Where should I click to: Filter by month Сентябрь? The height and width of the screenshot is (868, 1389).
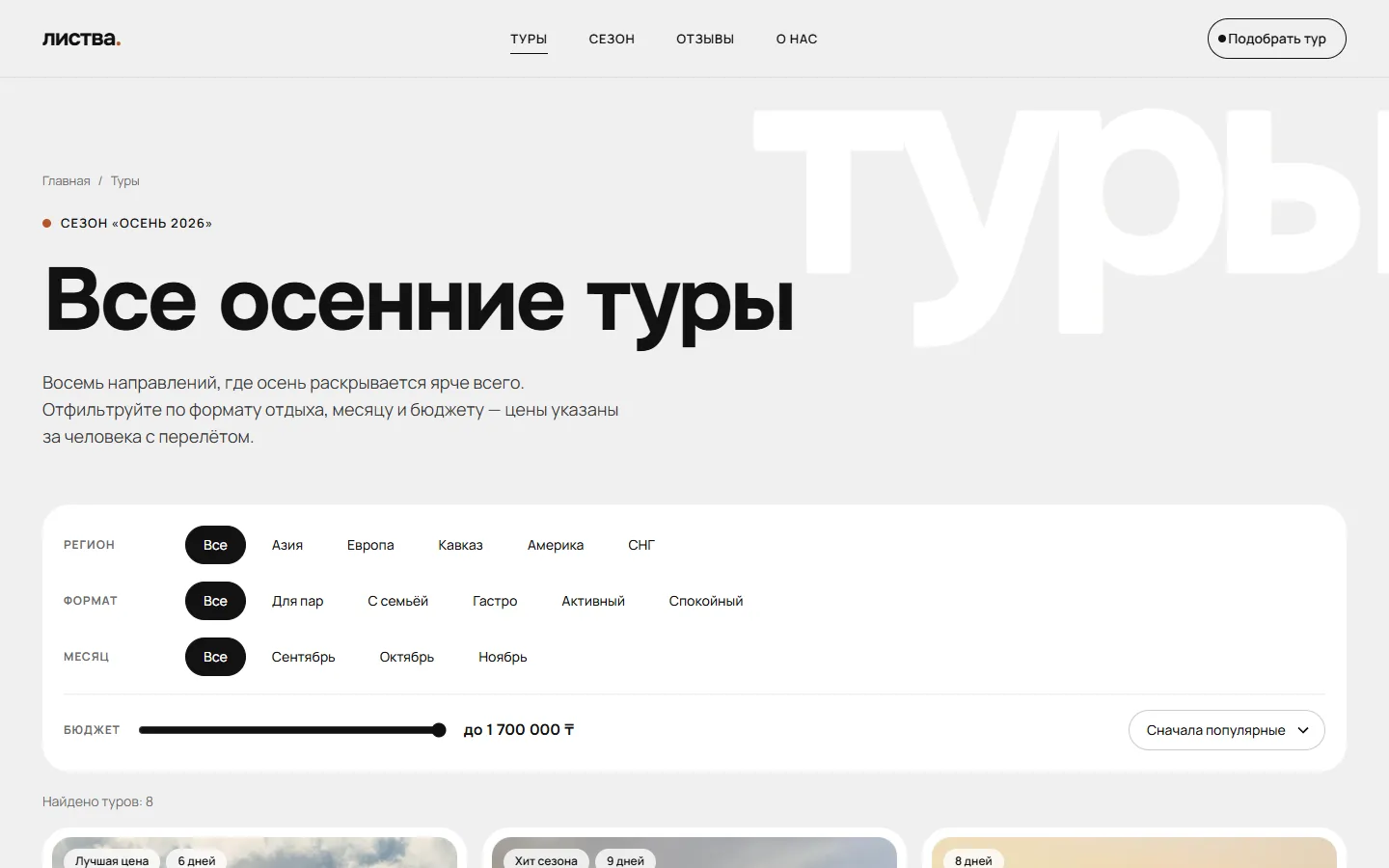(303, 657)
